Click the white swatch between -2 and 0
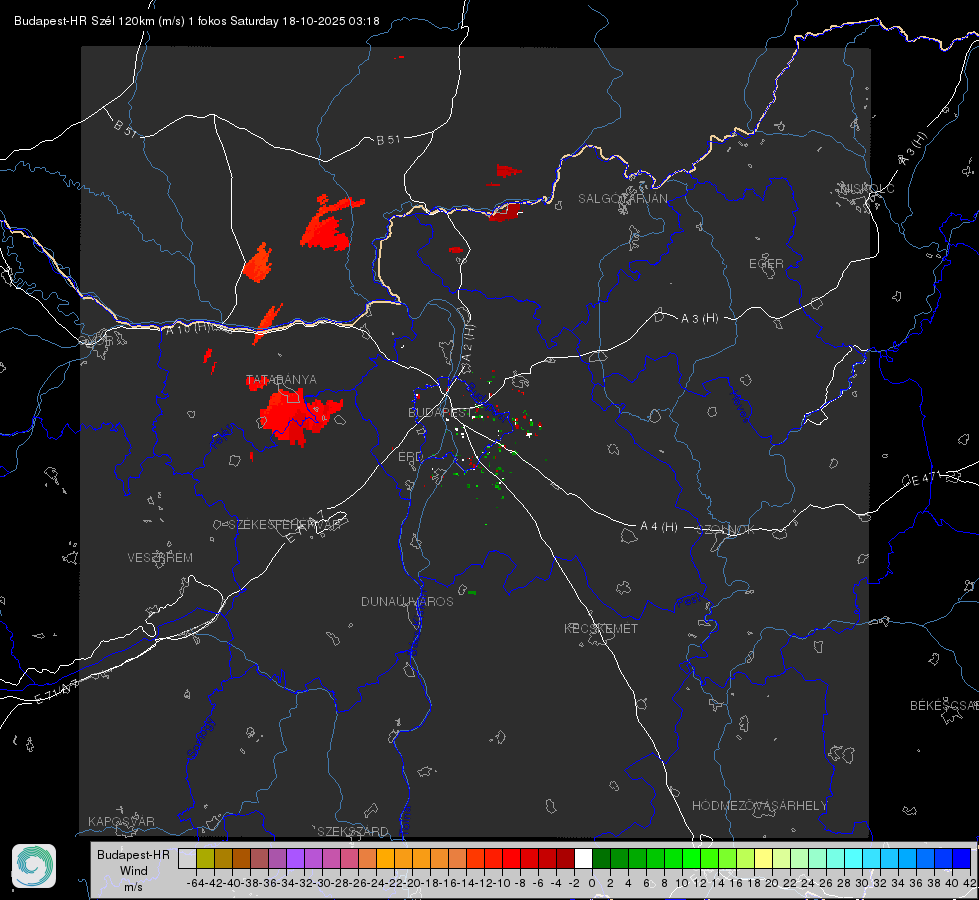This screenshot has width=979, height=900. coord(583,858)
